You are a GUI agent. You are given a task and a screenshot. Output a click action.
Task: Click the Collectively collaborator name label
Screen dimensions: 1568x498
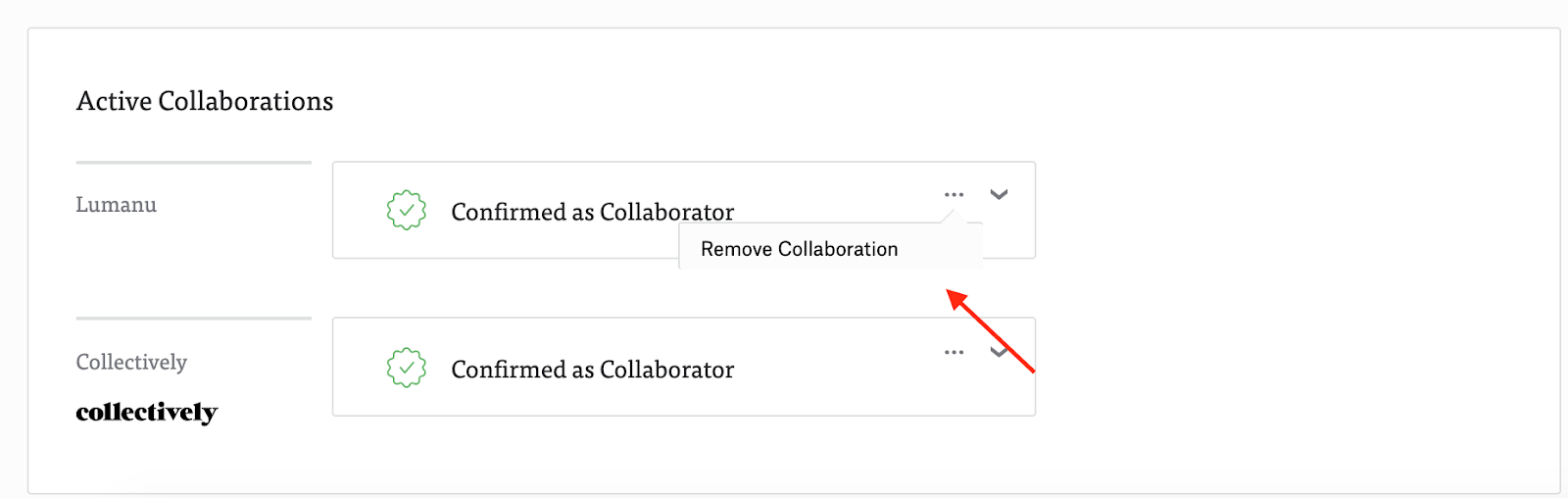pyautogui.click(x=131, y=362)
